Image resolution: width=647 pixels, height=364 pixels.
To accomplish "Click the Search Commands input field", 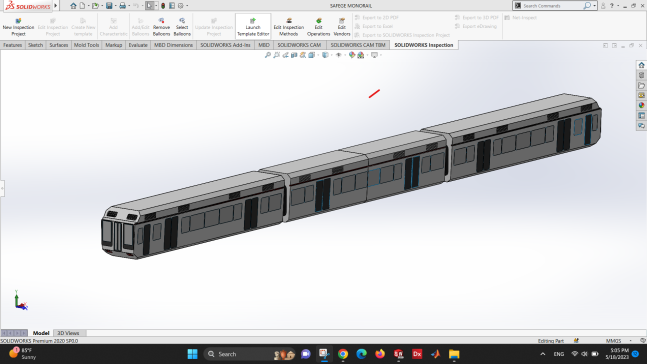I will (x=552, y=6).
